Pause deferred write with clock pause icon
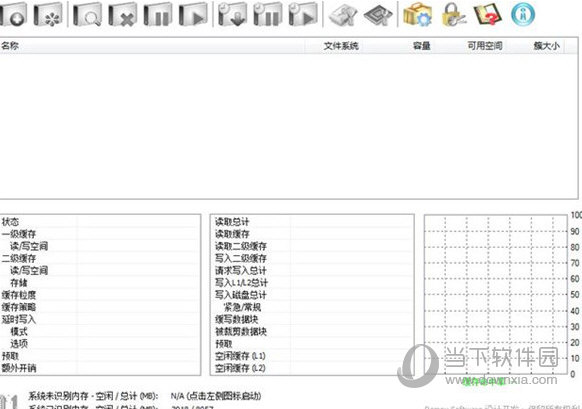Screen dimensions: 582x409 268,15
